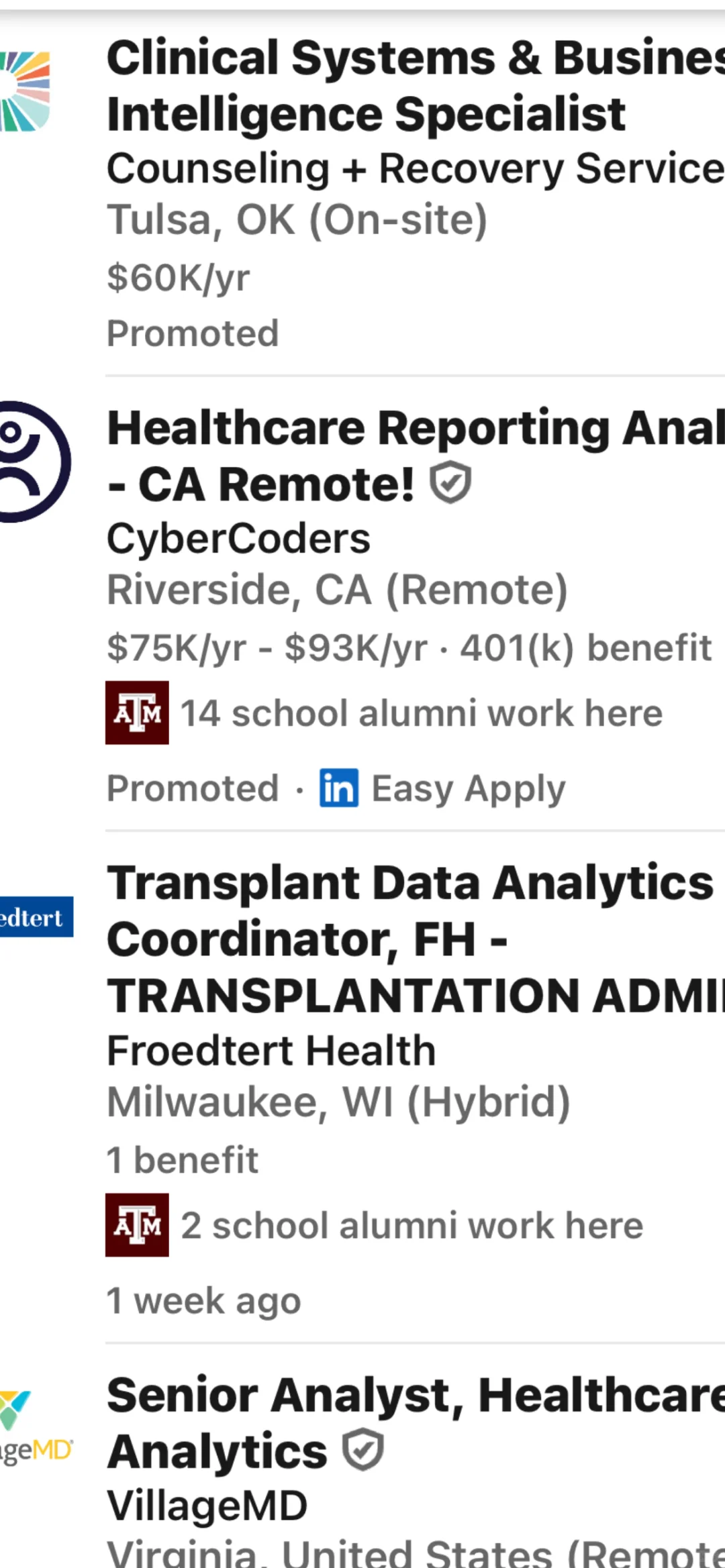Tap Texas A&M logo by 14 school alumni

(x=137, y=713)
